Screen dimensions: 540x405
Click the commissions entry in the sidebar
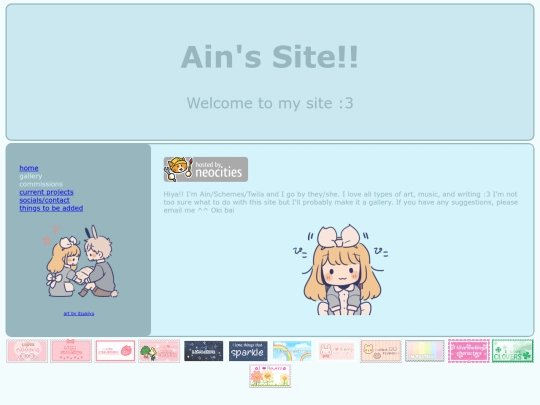pyautogui.click(x=41, y=184)
